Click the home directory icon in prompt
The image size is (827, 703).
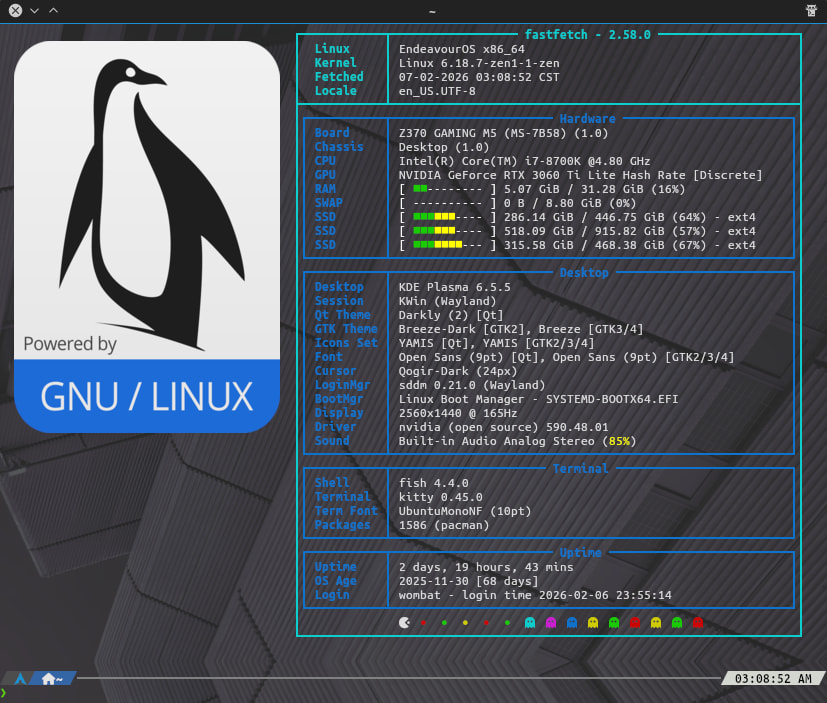pos(49,679)
